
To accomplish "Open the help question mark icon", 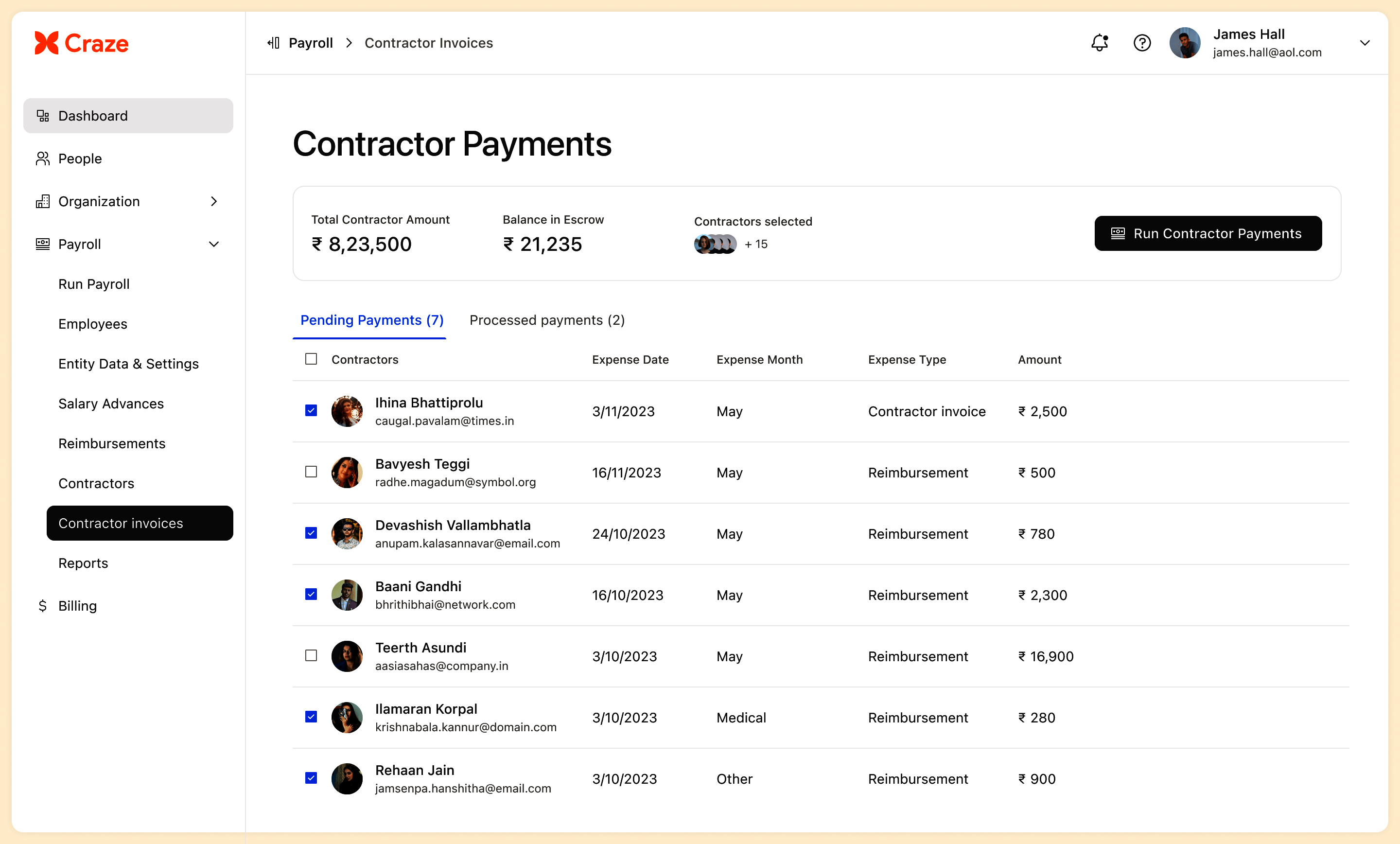I will [x=1141, y=43].
